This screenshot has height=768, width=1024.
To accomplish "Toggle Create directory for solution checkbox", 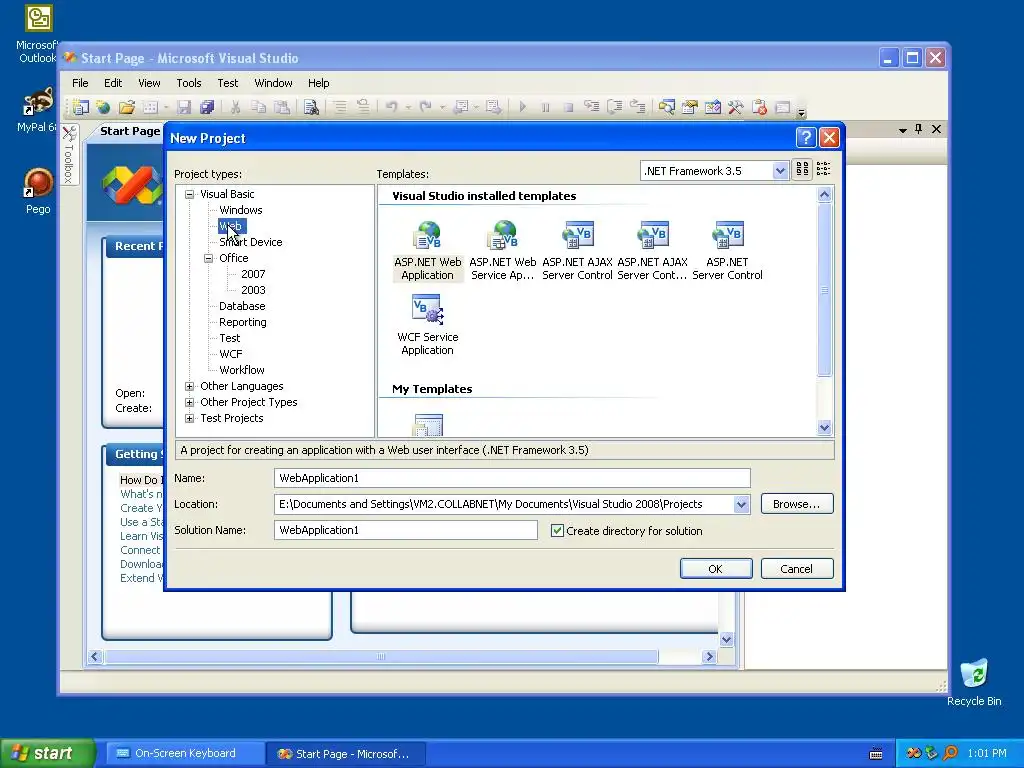I will (x=557, y=530).
